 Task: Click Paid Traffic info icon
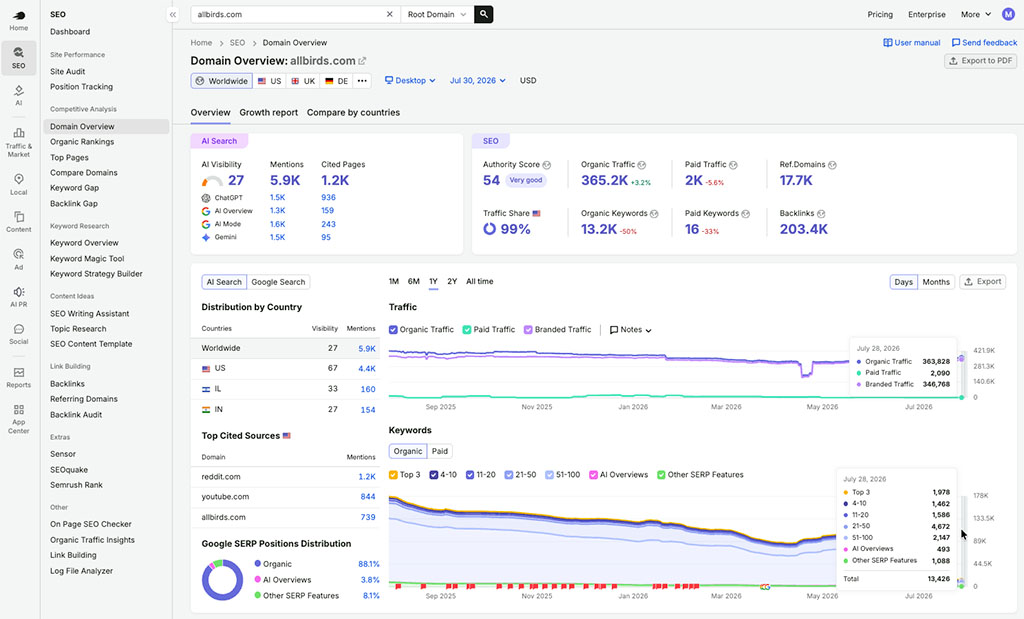[733, 165]
